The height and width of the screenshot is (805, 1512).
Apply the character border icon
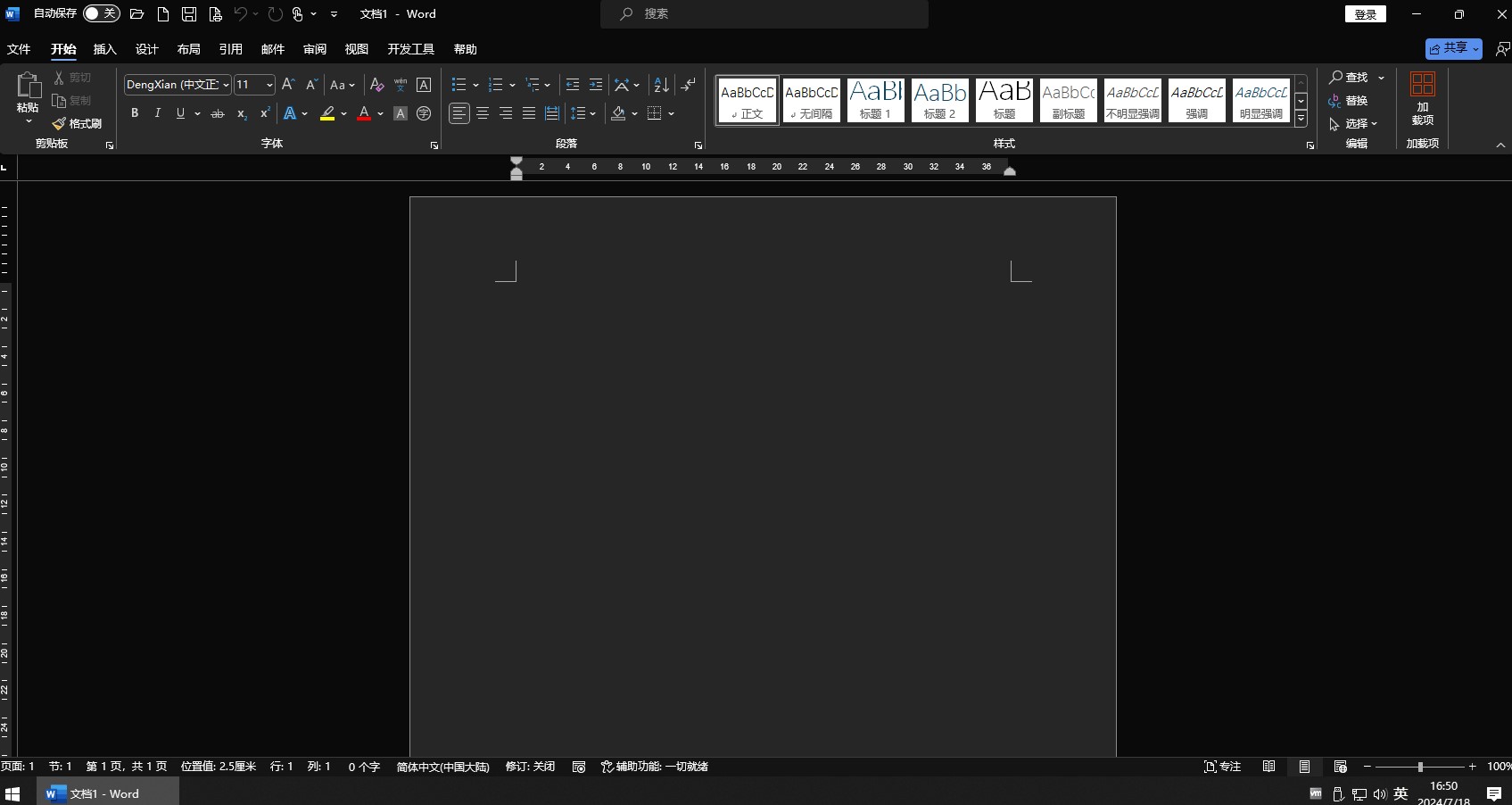[x=424, y=85]
